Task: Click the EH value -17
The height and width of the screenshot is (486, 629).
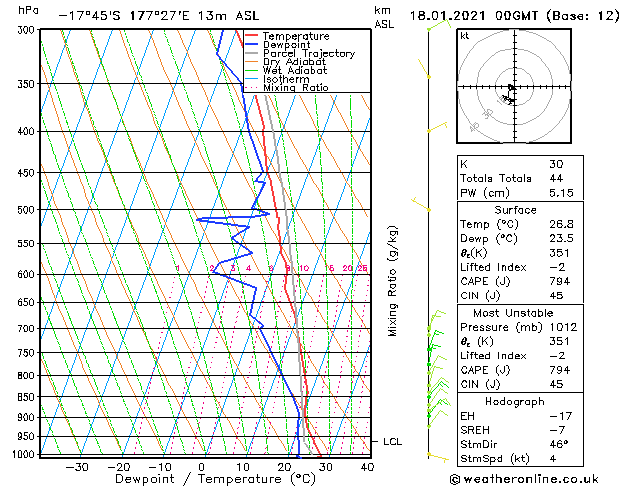Action: tap(561, 416)
